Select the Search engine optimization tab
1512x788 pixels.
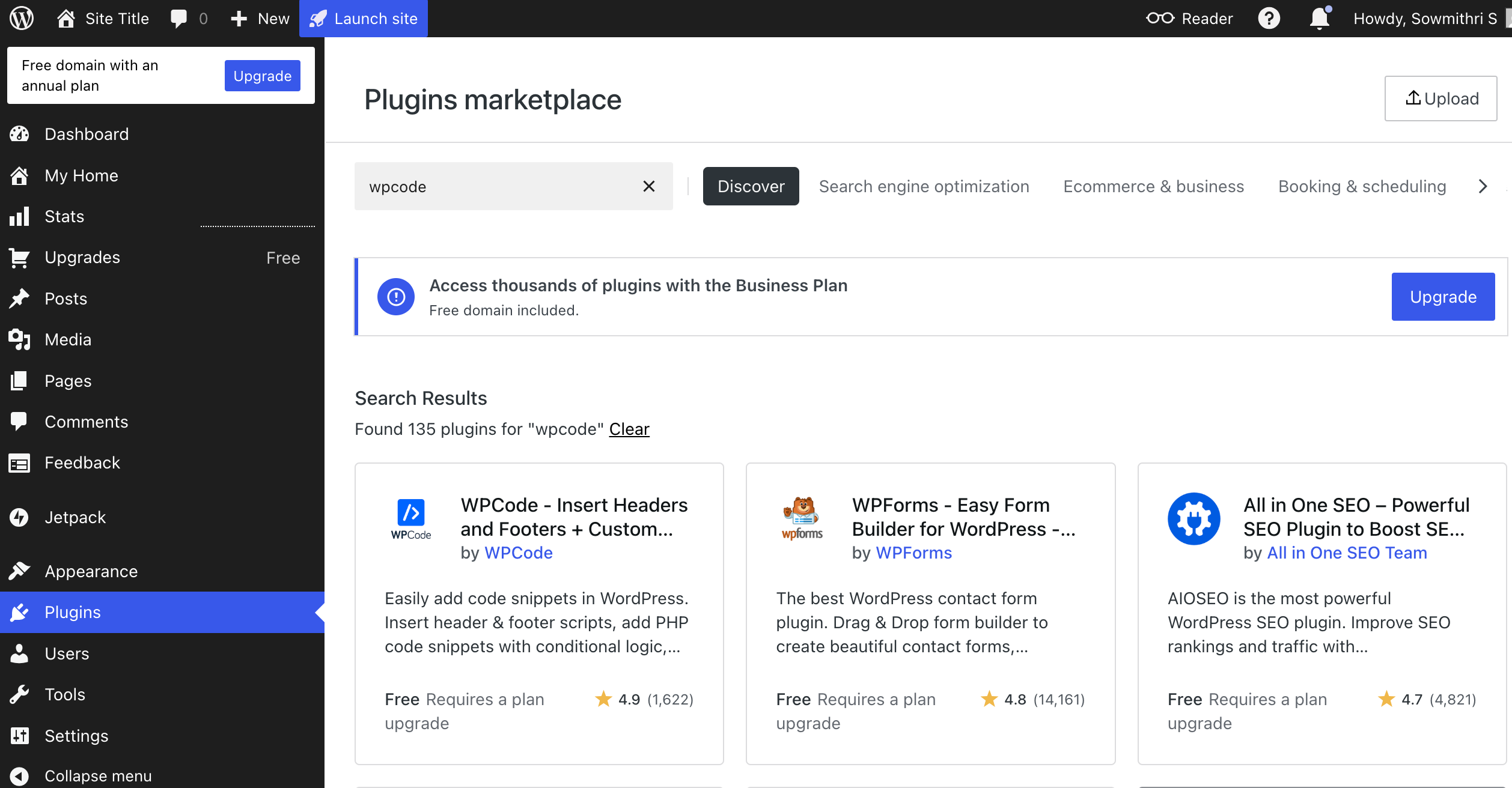point(924,186)
